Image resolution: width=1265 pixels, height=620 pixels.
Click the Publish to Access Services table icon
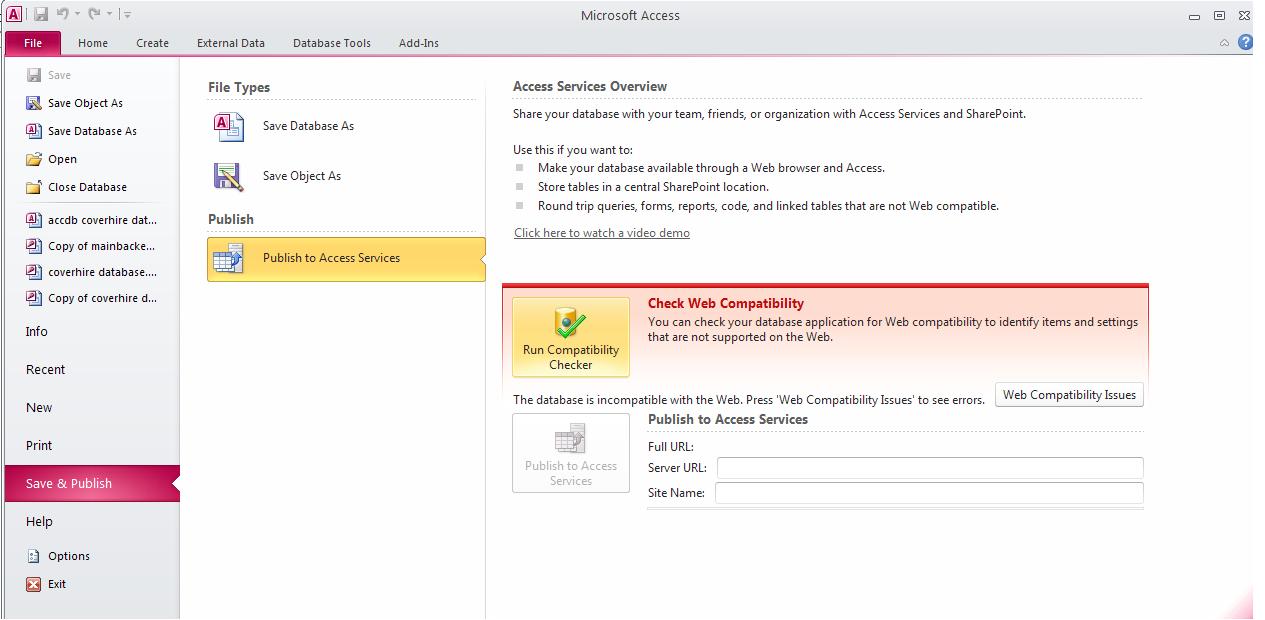228,258
